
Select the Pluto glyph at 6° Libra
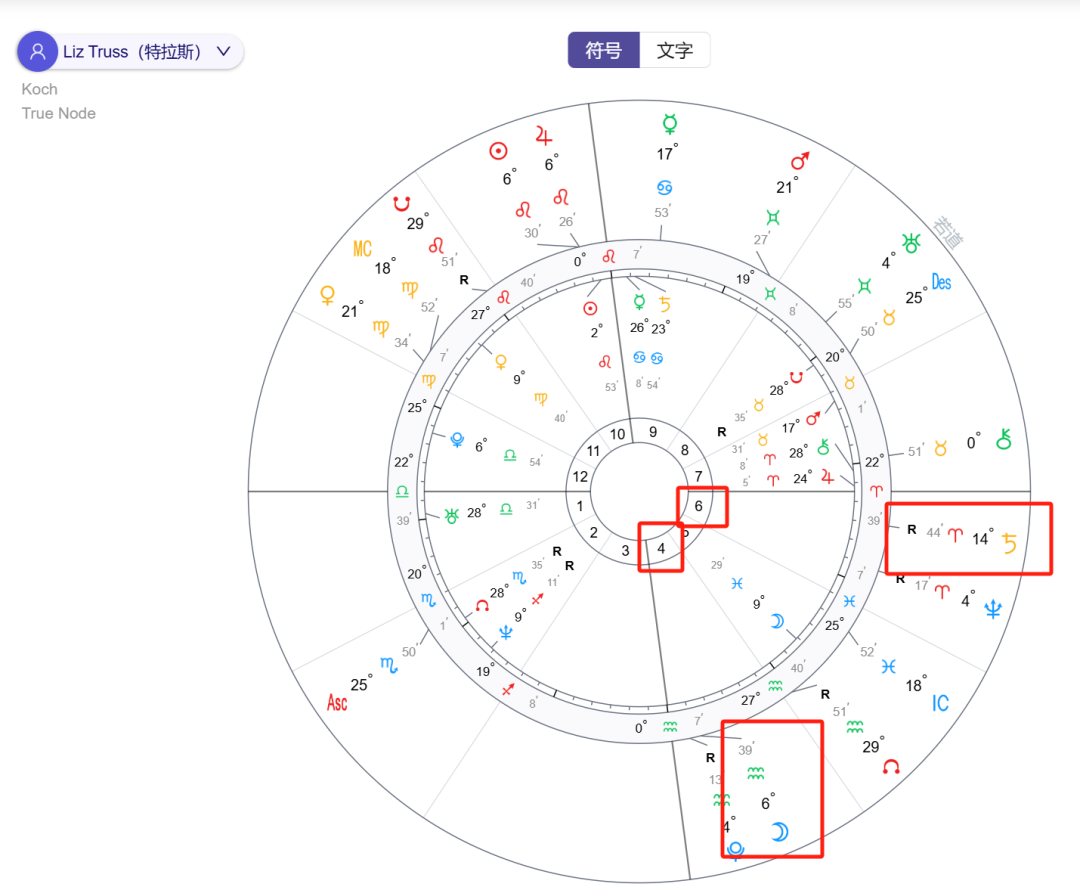click(457, 439)
